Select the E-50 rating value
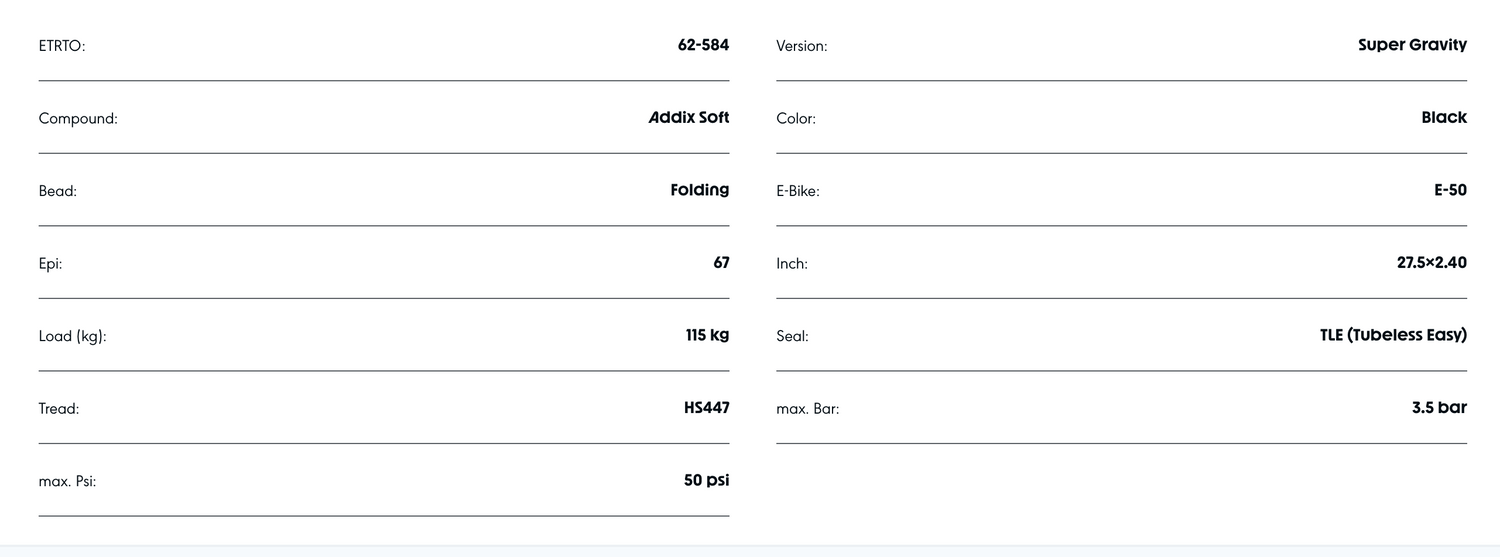The width and height of the screenshot is (1500, 557). tap(1450, 190)
